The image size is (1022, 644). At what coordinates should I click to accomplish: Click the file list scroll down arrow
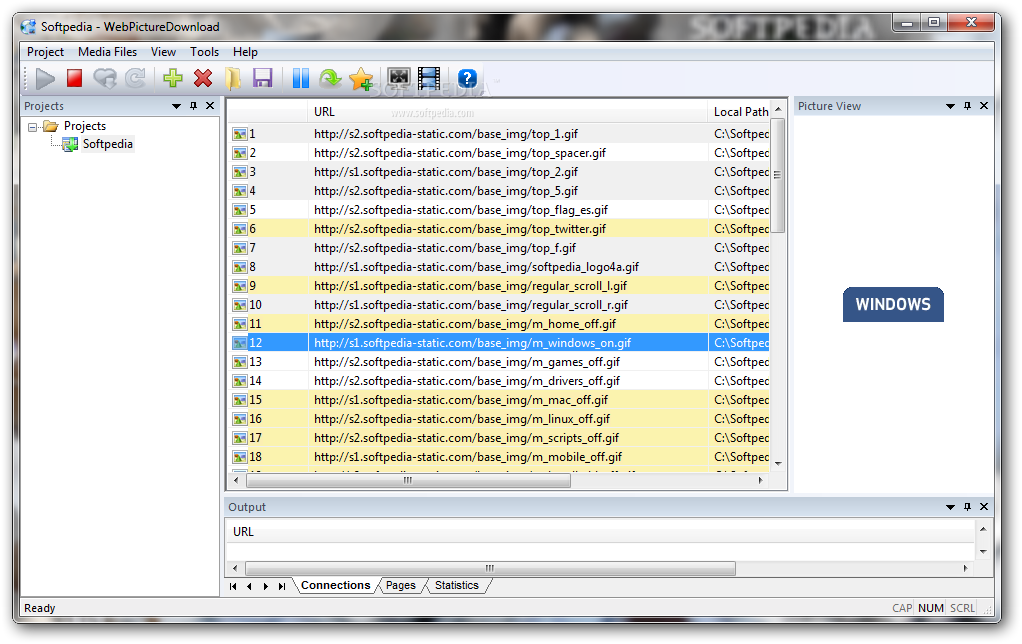point(778,463)
